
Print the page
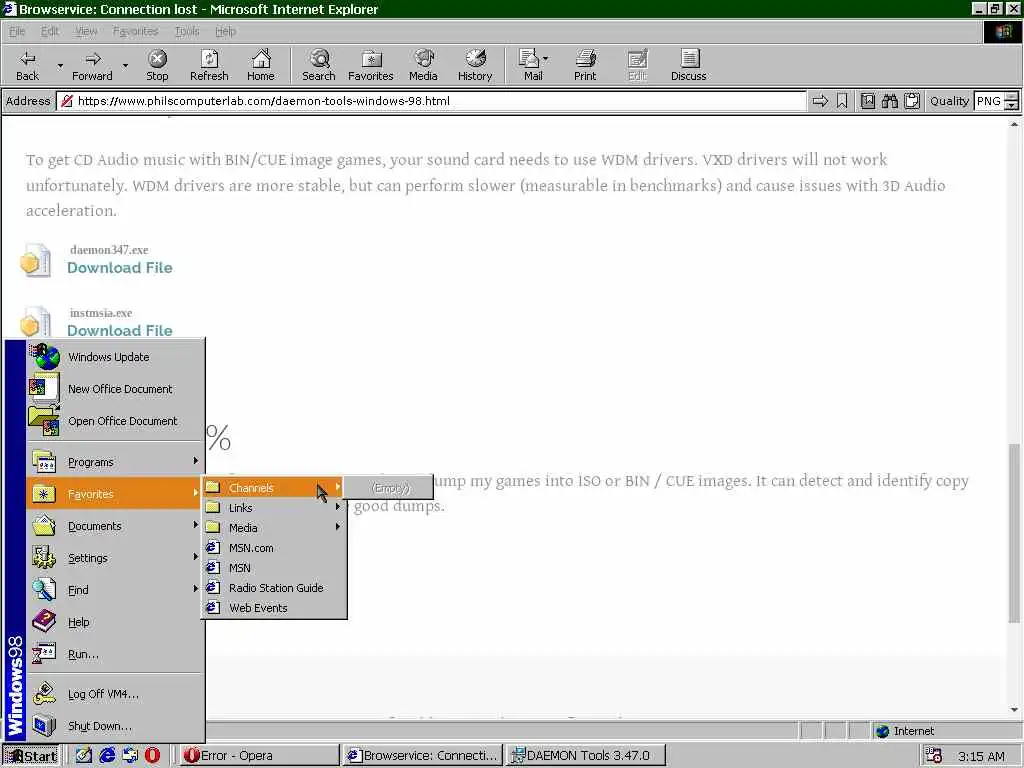tap(585, 65)
